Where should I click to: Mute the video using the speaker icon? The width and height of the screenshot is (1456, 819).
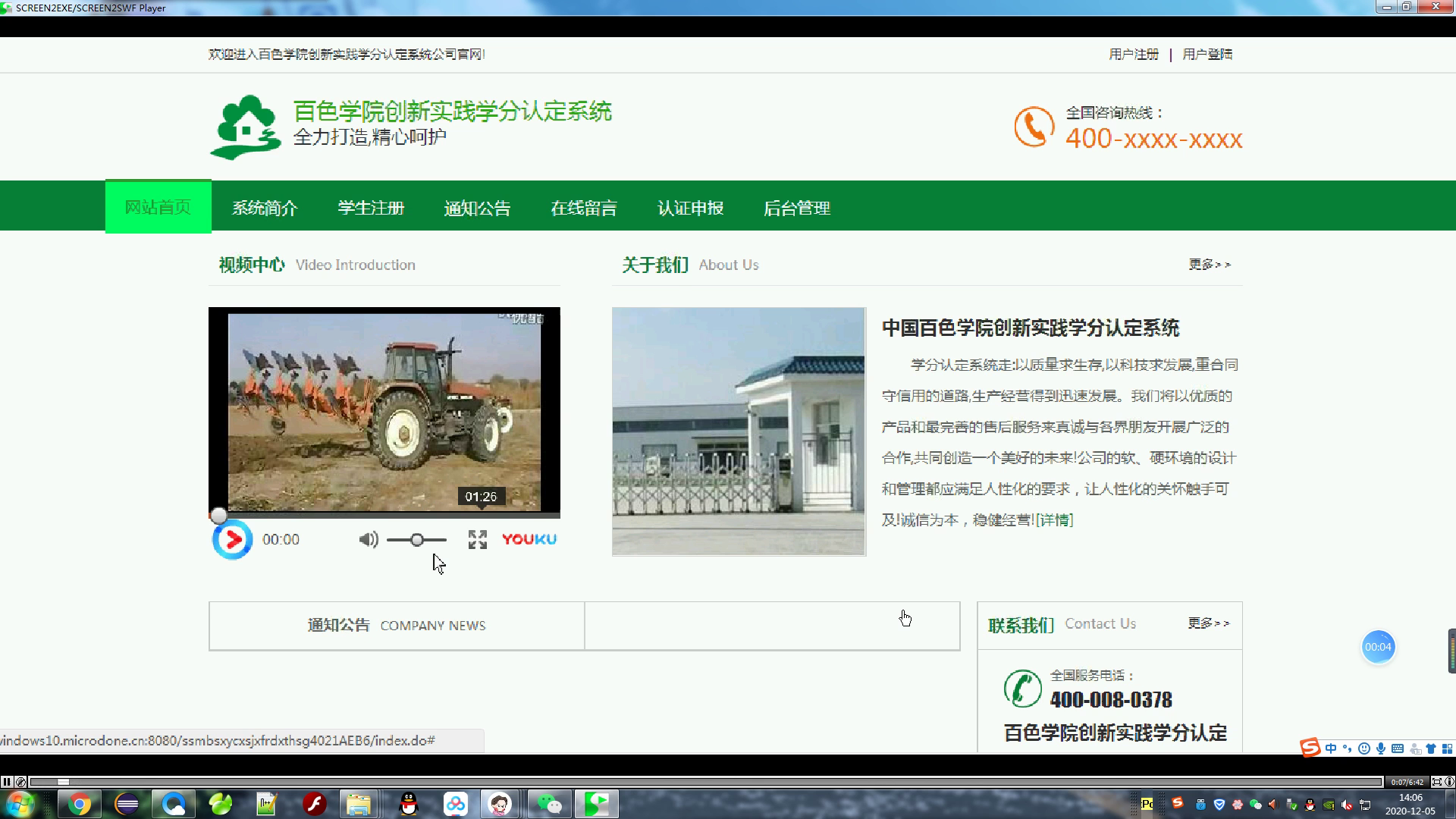pos(369,540)
